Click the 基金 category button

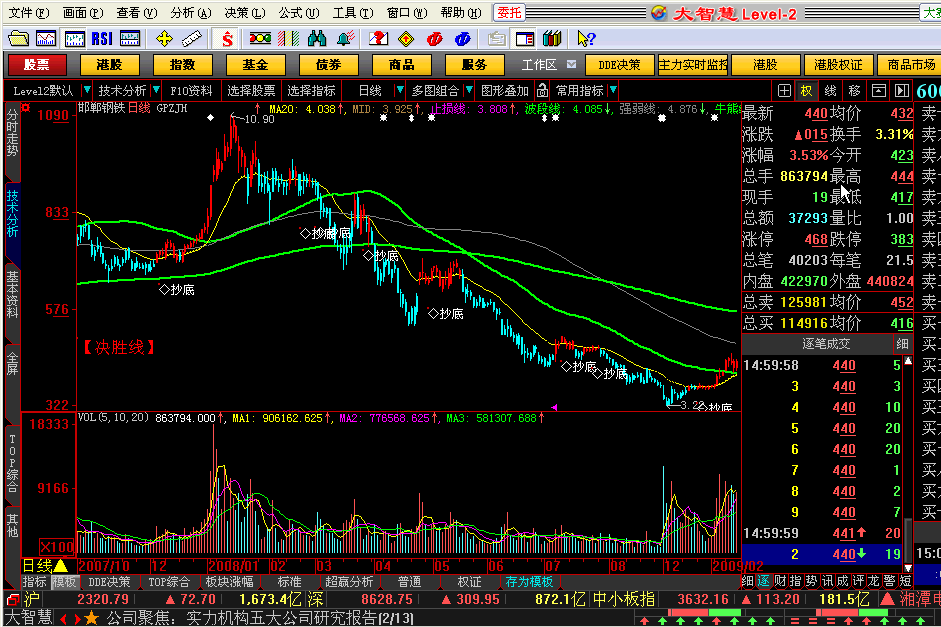(x=255, y=64)
